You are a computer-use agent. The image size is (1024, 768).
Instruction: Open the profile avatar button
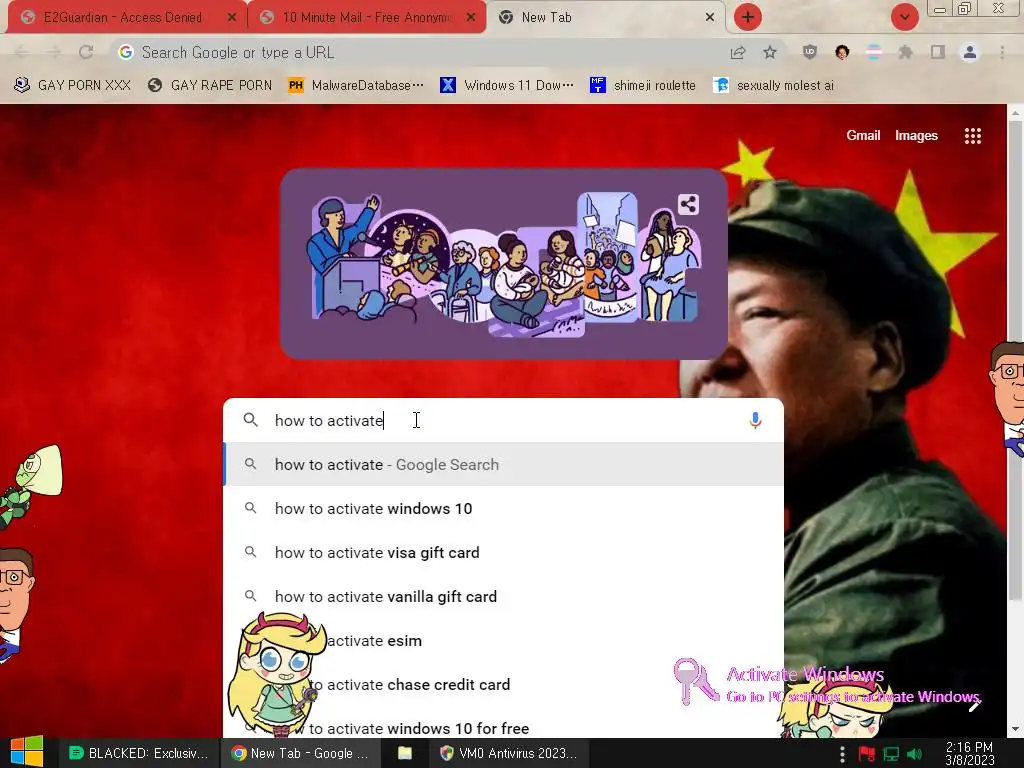pyautogui.click(x=970, y=52)
